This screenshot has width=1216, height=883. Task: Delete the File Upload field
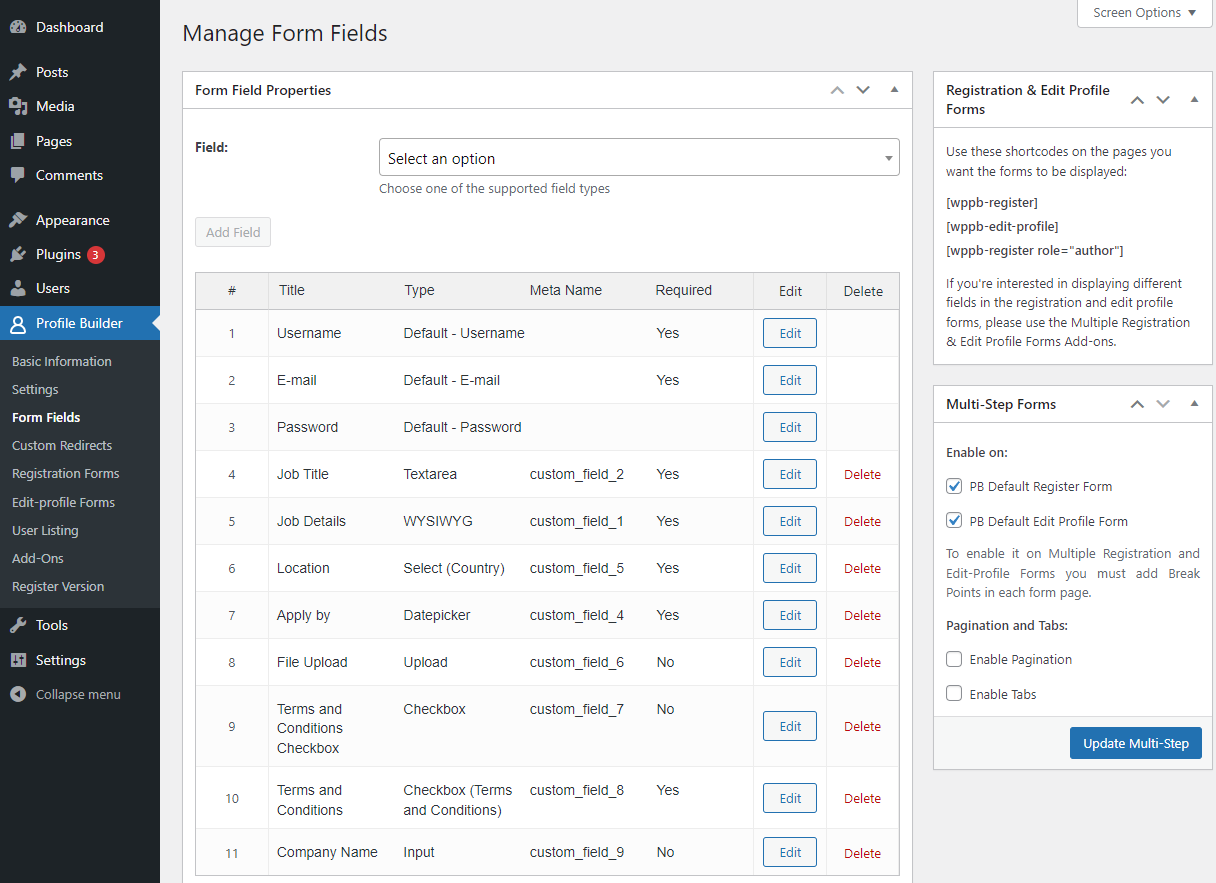point(862,663)
